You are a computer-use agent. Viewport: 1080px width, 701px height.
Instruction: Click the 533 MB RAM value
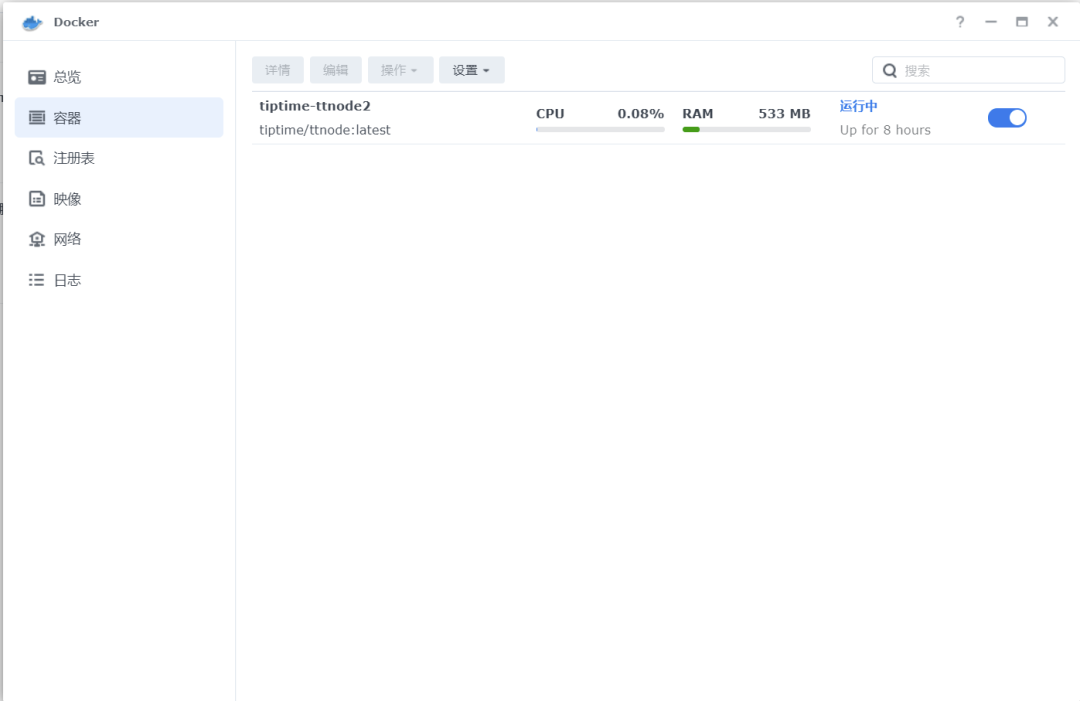(784, 114)
